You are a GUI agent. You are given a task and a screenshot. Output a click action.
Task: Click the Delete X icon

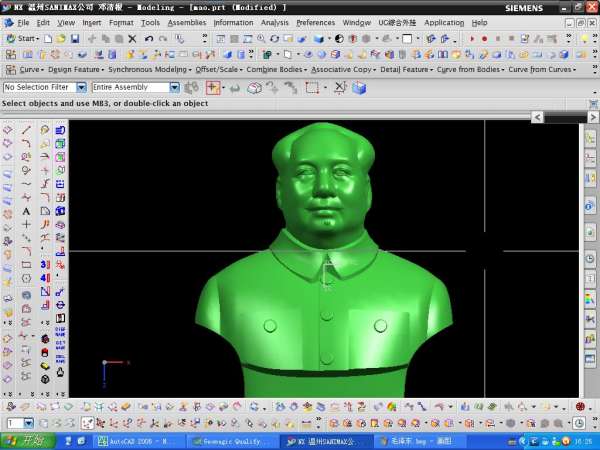(132, 39)
